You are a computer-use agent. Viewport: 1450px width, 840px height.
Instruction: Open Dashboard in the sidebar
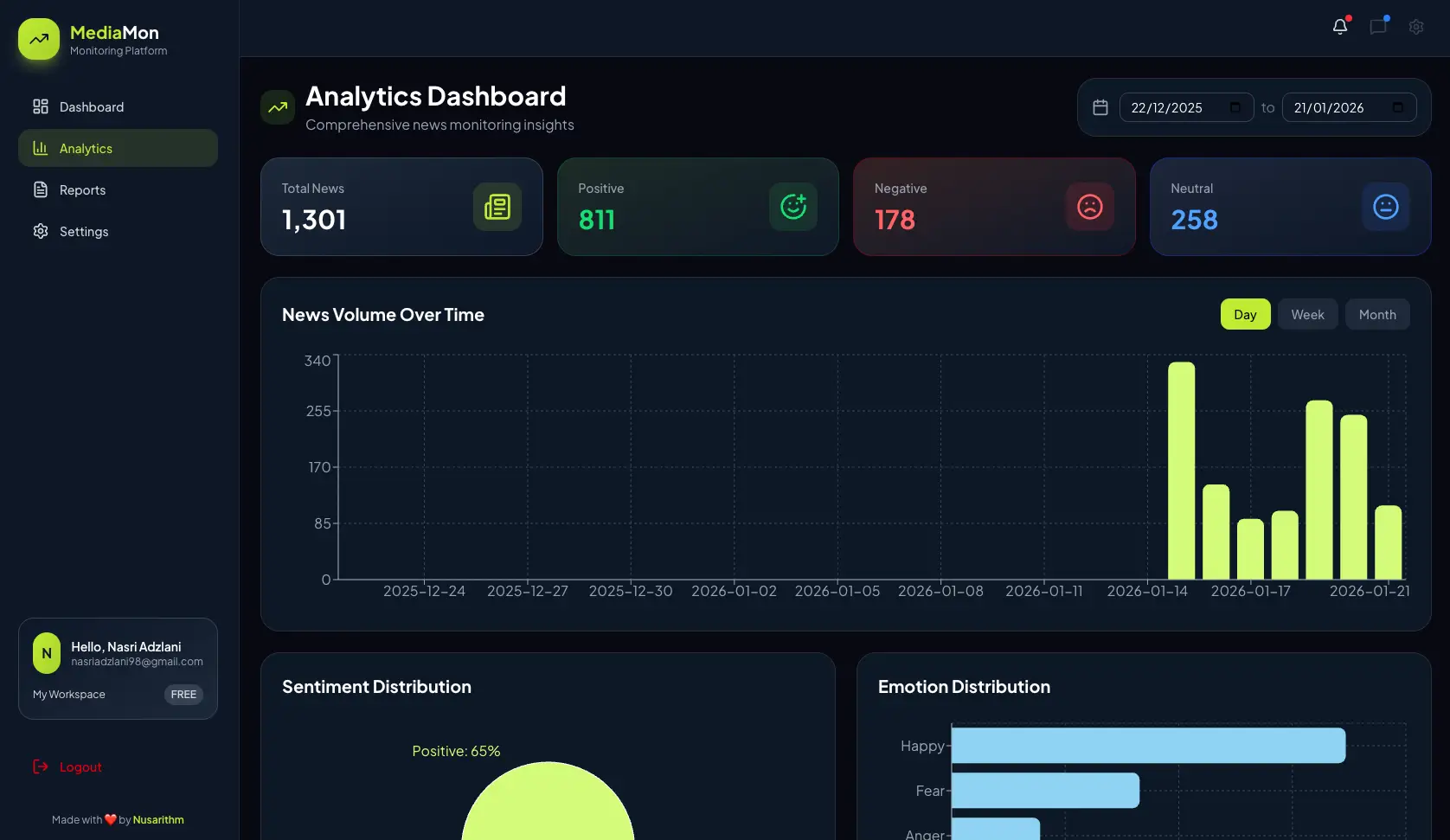click(92, 106)
